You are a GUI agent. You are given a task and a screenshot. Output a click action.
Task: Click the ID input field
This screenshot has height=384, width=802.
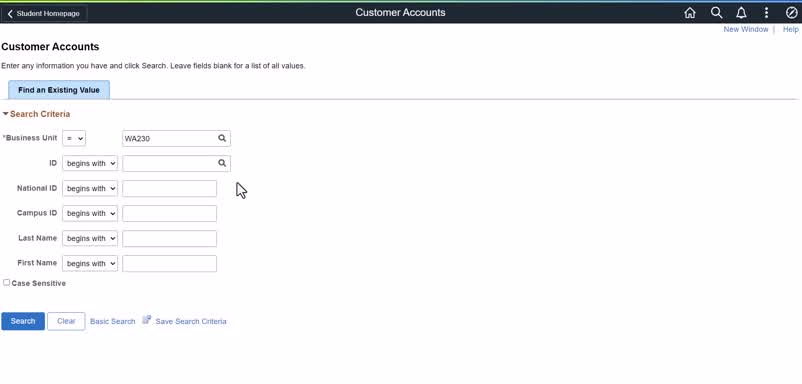pyautogui.click(x=169, y=164)
